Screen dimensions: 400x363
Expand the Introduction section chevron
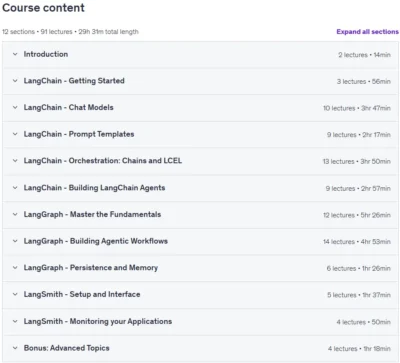(15, 54)
